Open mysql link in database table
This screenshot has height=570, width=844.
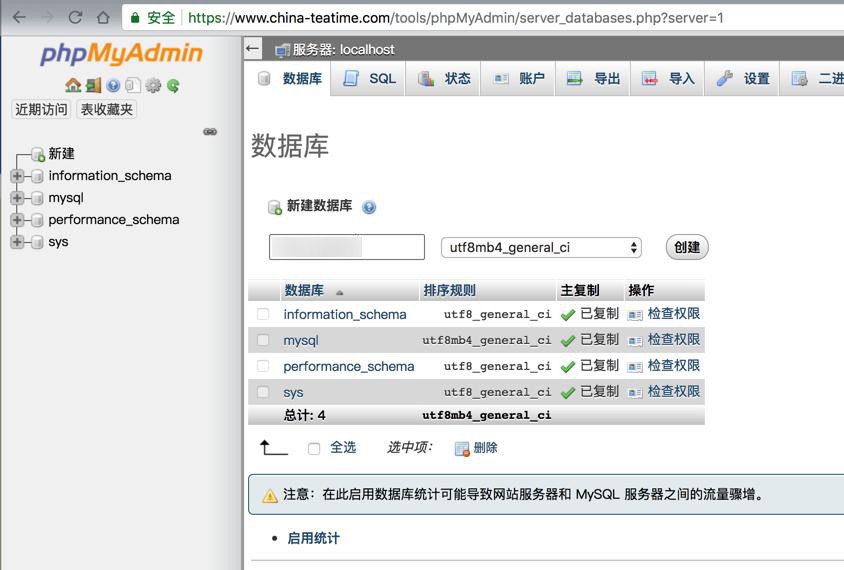(301, 341)
